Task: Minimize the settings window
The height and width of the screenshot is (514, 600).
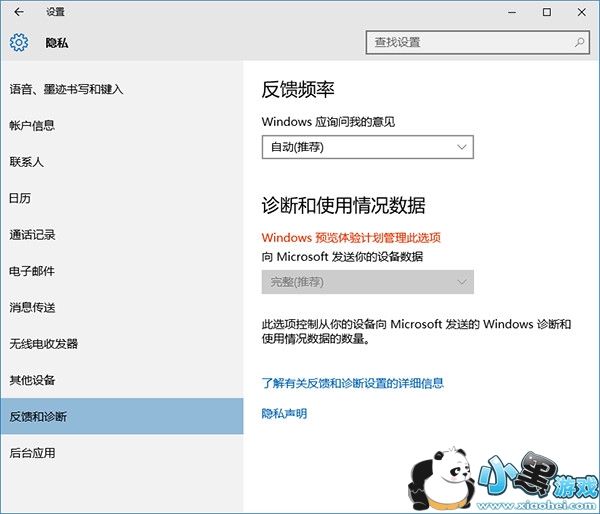Action: tap(512, 12)
